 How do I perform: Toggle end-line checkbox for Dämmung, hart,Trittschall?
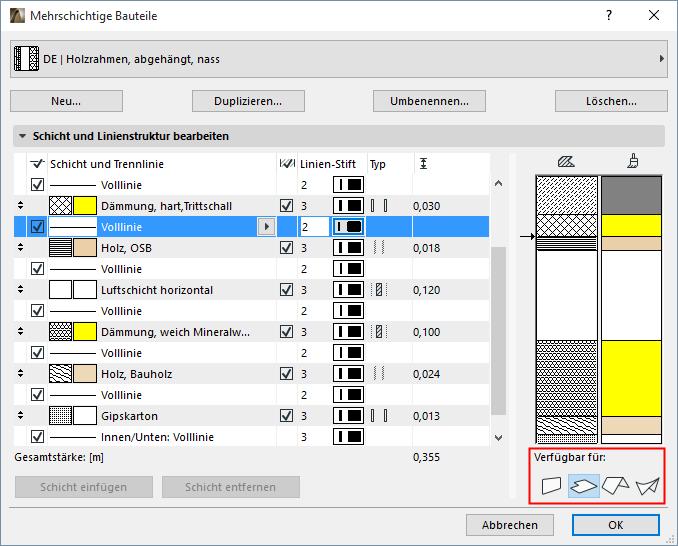pyautogui.click(x=287, y=206)
